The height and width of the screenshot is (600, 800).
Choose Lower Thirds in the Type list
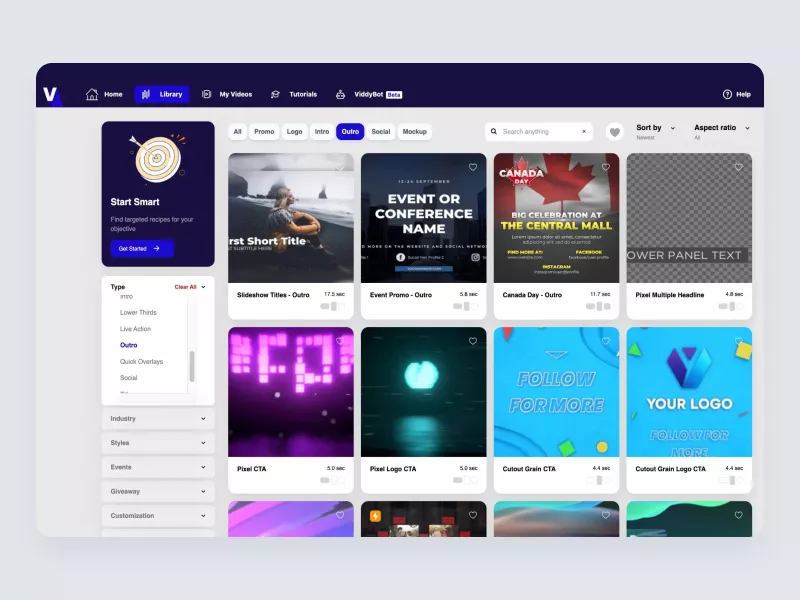pos(138,312)
